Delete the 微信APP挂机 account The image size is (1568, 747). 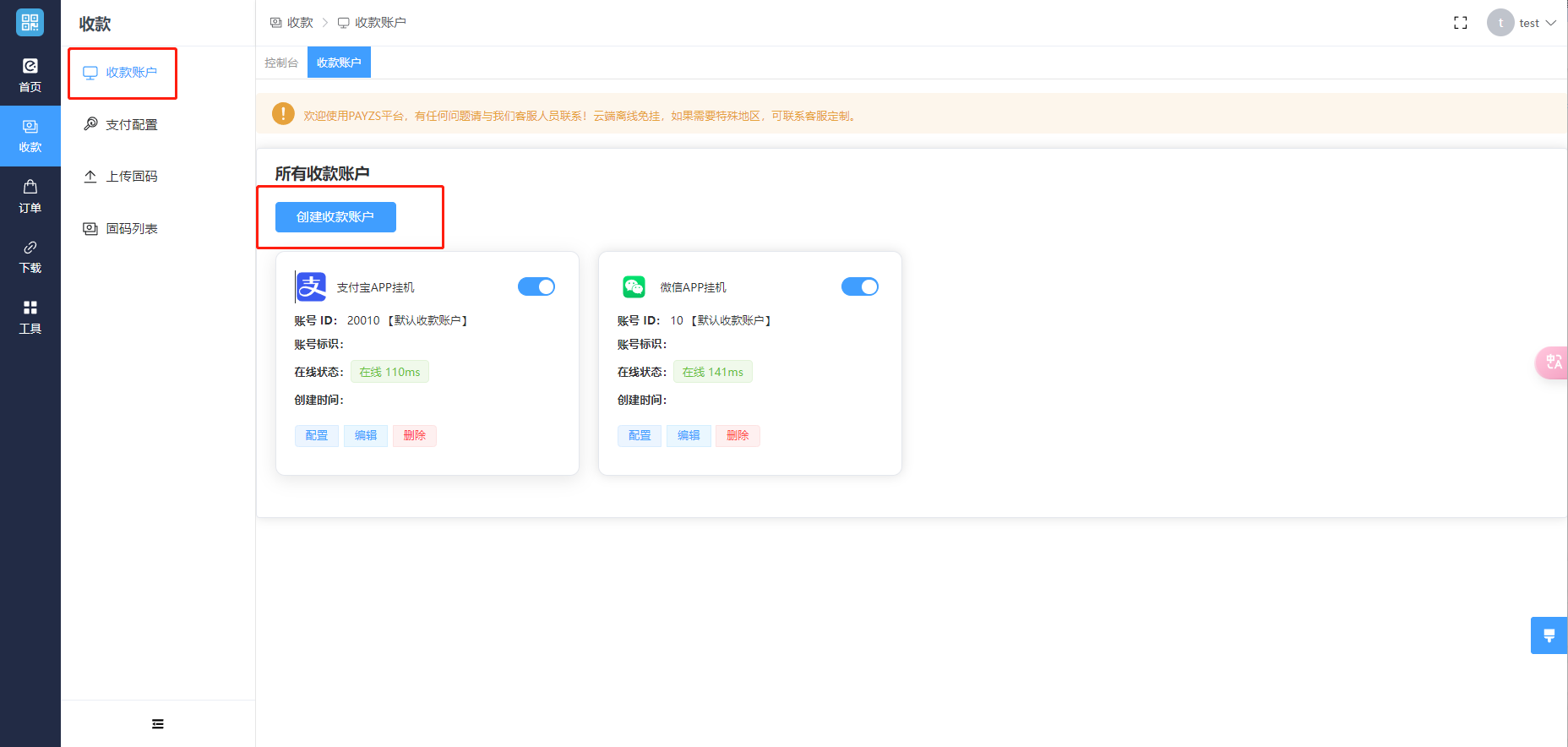pos(738,436)
